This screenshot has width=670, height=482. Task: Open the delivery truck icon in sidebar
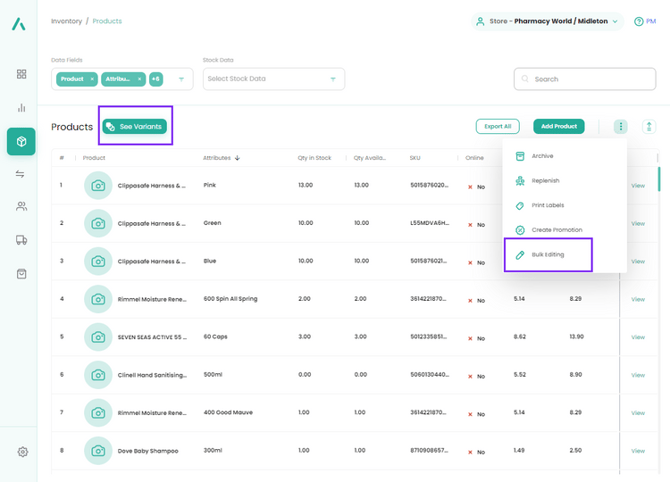coord(21,240)
